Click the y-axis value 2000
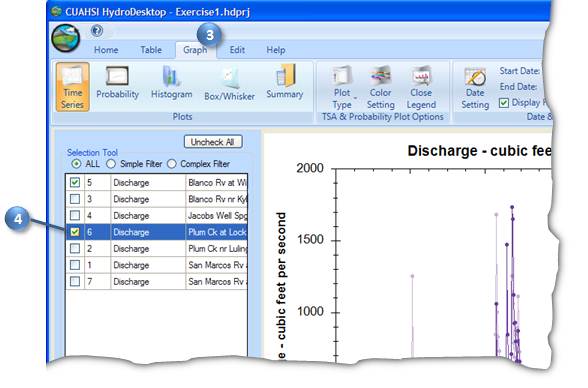The height and width of the screenshot is (388, 588). tap(310, 168)
